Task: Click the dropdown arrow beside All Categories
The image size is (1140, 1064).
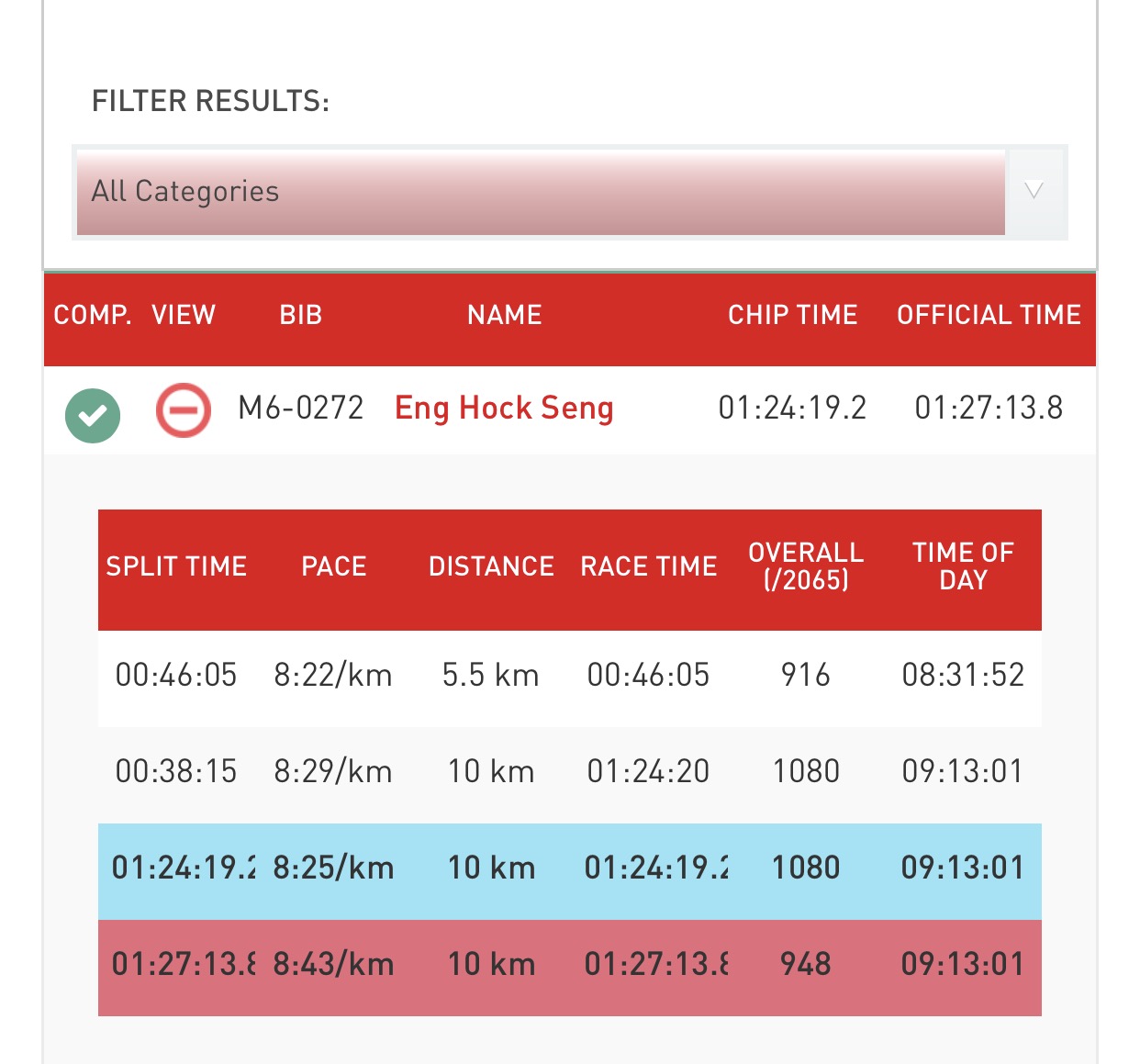Action: (1034, 191)
